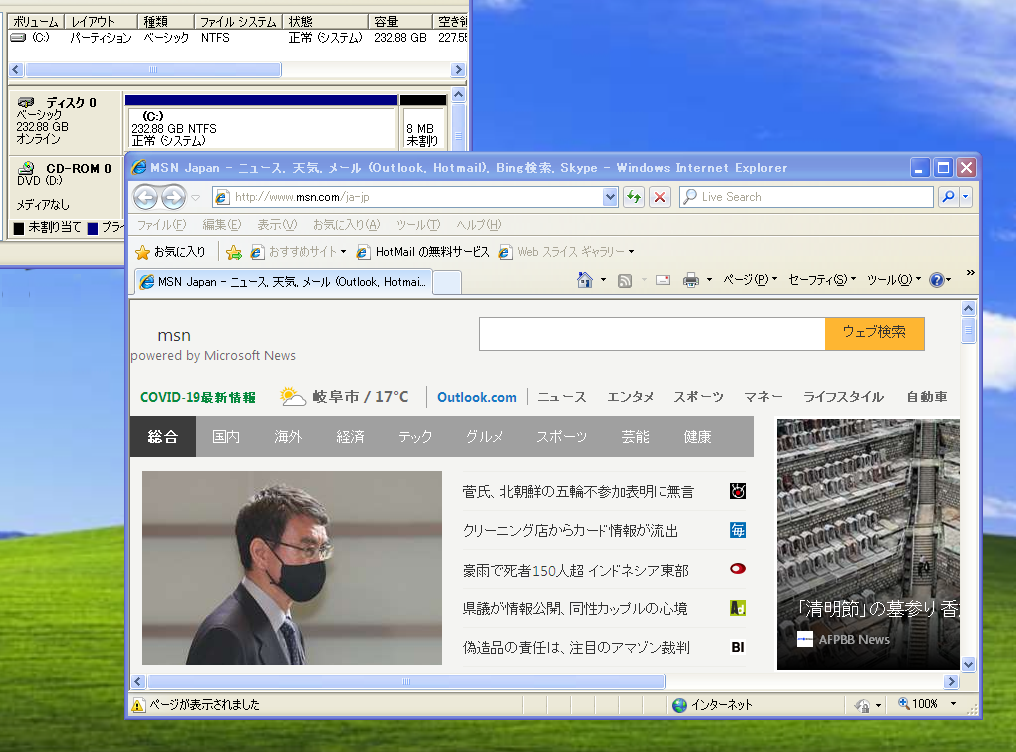Click the IE horizontal scrollbar thumb
The height and width of the screenshot is (752, 1016).
(x=406, y=681)
